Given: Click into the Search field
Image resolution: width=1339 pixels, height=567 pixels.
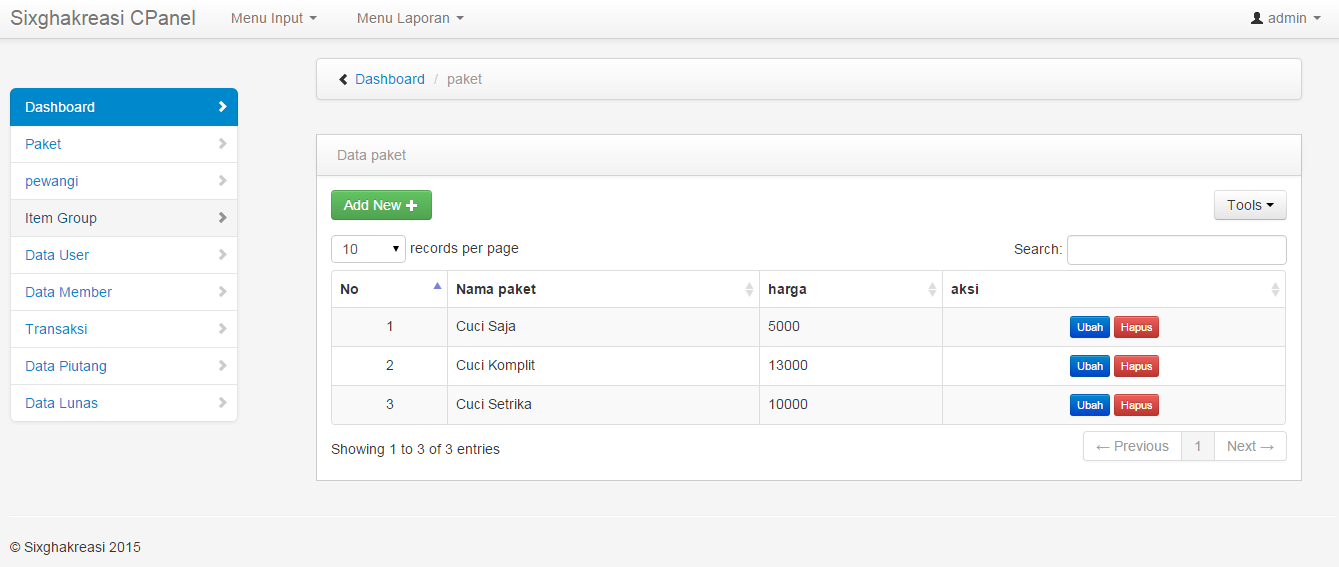Looking at the screenshot, I should click(x=1176, y=250).
